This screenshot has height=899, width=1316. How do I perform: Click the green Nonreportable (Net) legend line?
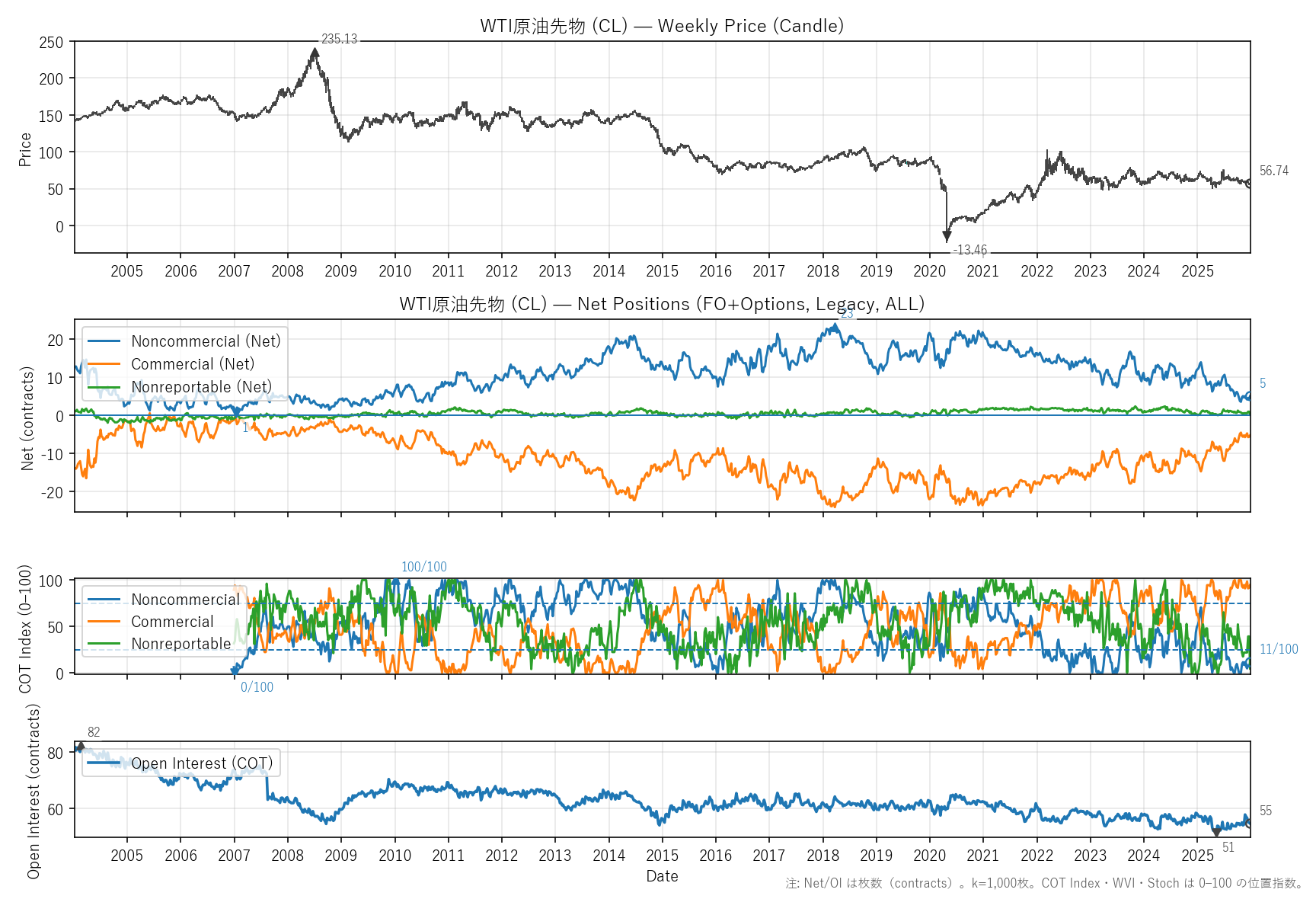(104, 387)
